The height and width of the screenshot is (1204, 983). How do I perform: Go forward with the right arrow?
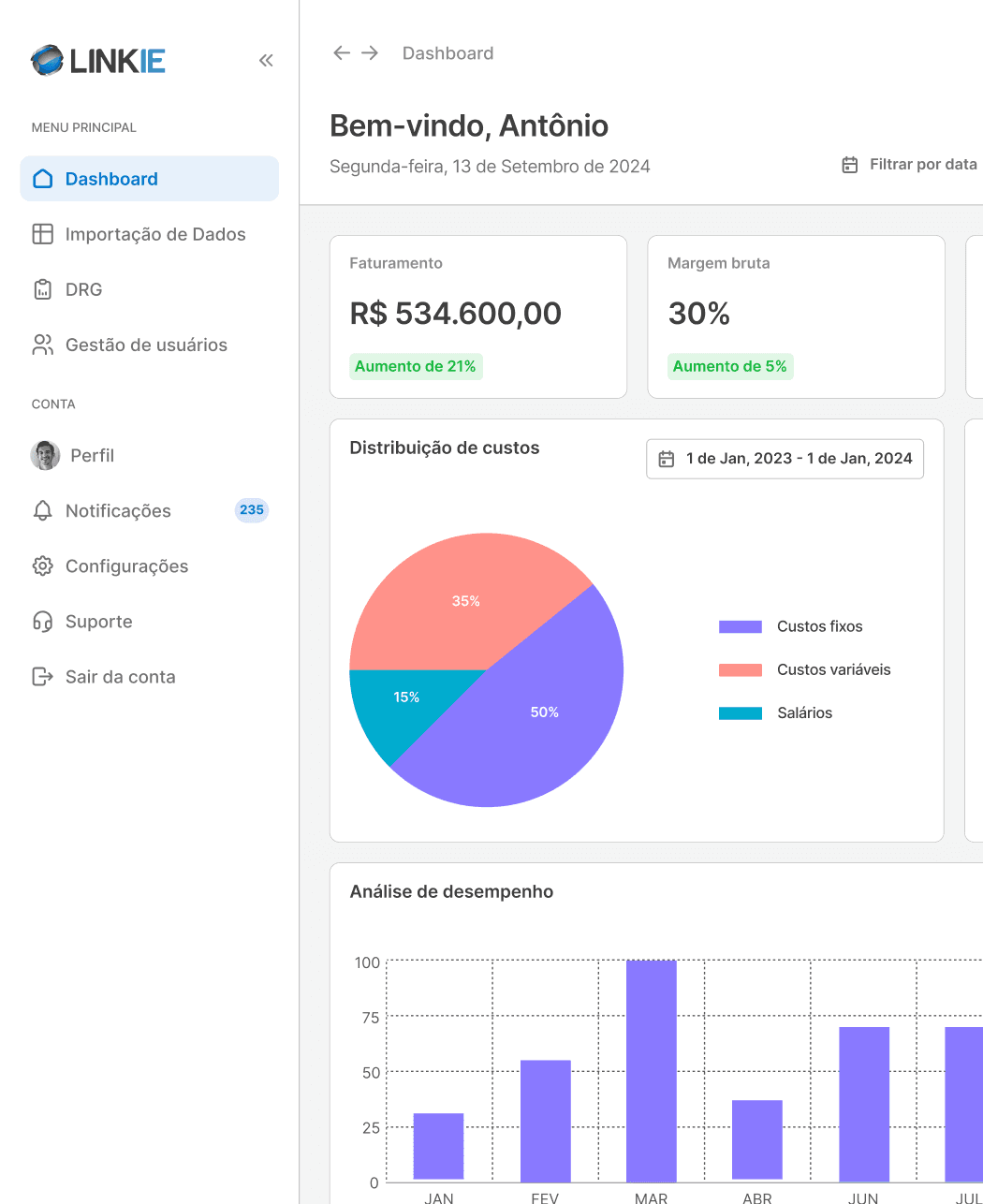tap(370, 53)
